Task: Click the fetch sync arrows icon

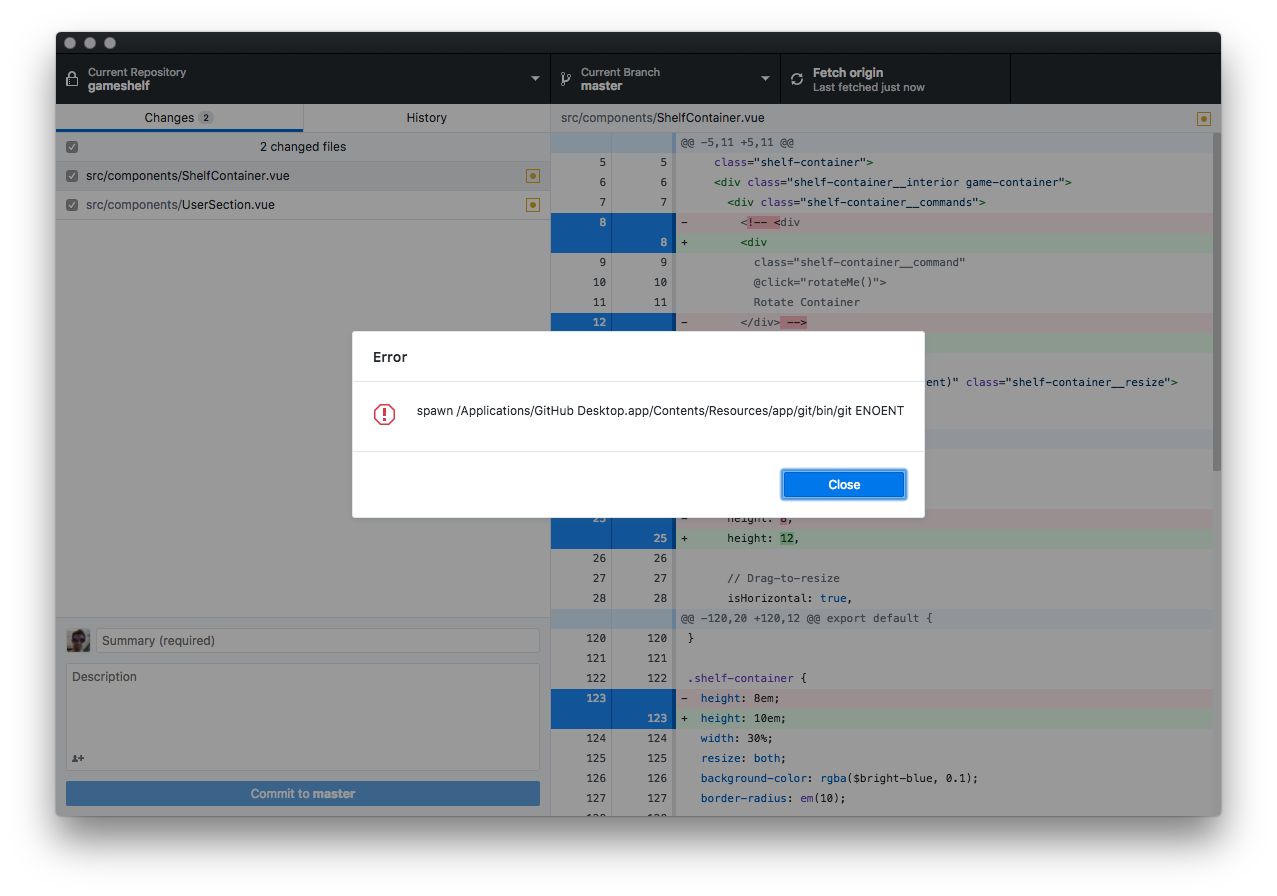Action: 797,79
